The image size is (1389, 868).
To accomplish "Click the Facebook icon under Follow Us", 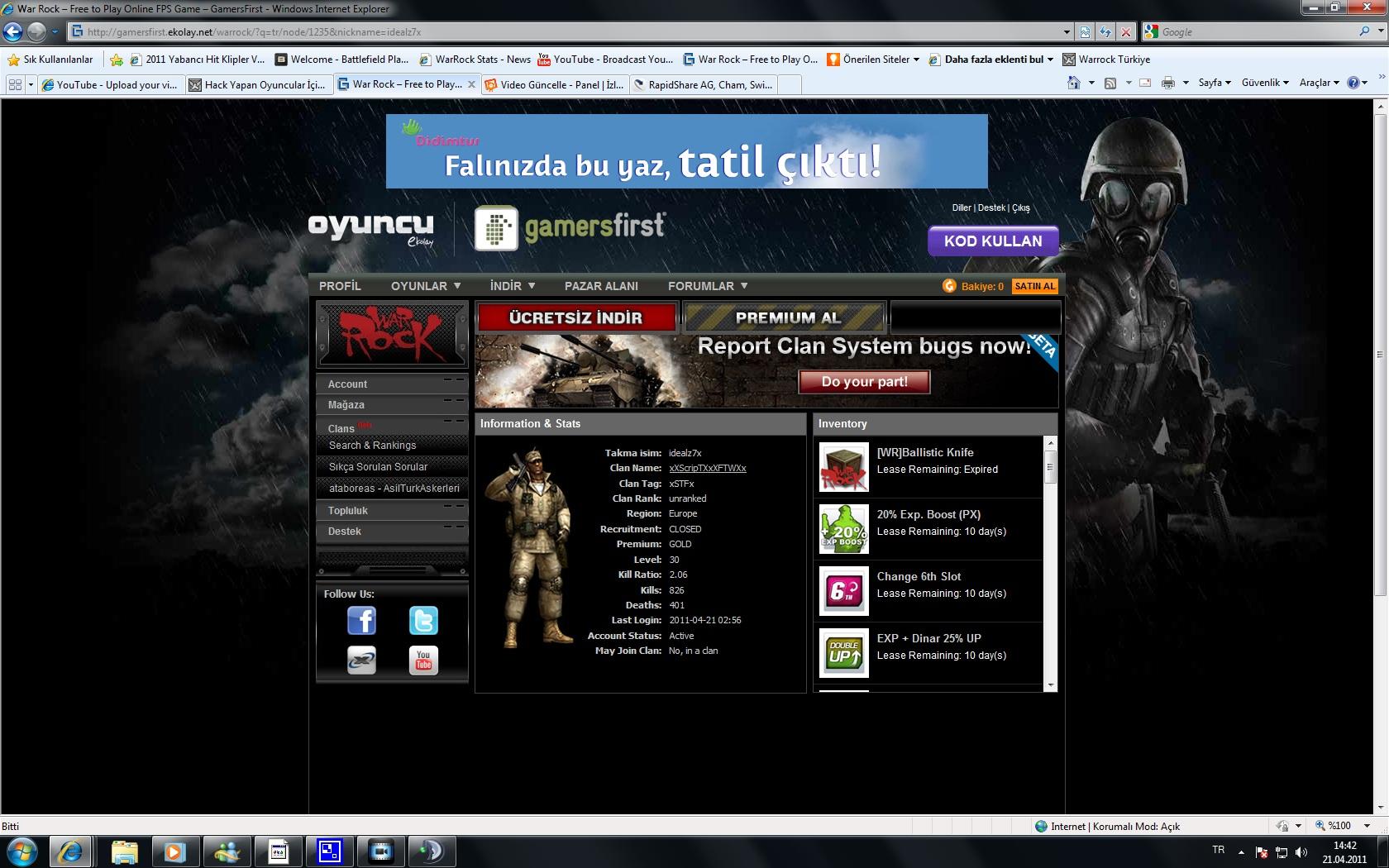I will [361, 621].
